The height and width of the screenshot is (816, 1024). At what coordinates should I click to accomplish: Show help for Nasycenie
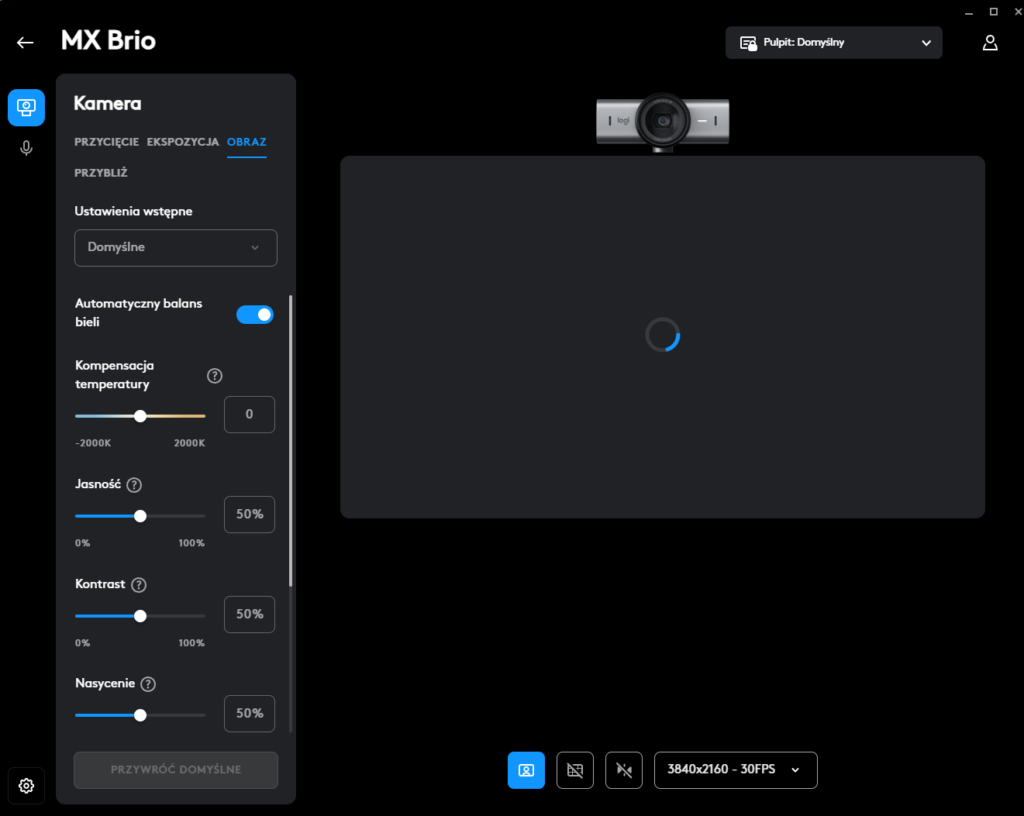148,684
